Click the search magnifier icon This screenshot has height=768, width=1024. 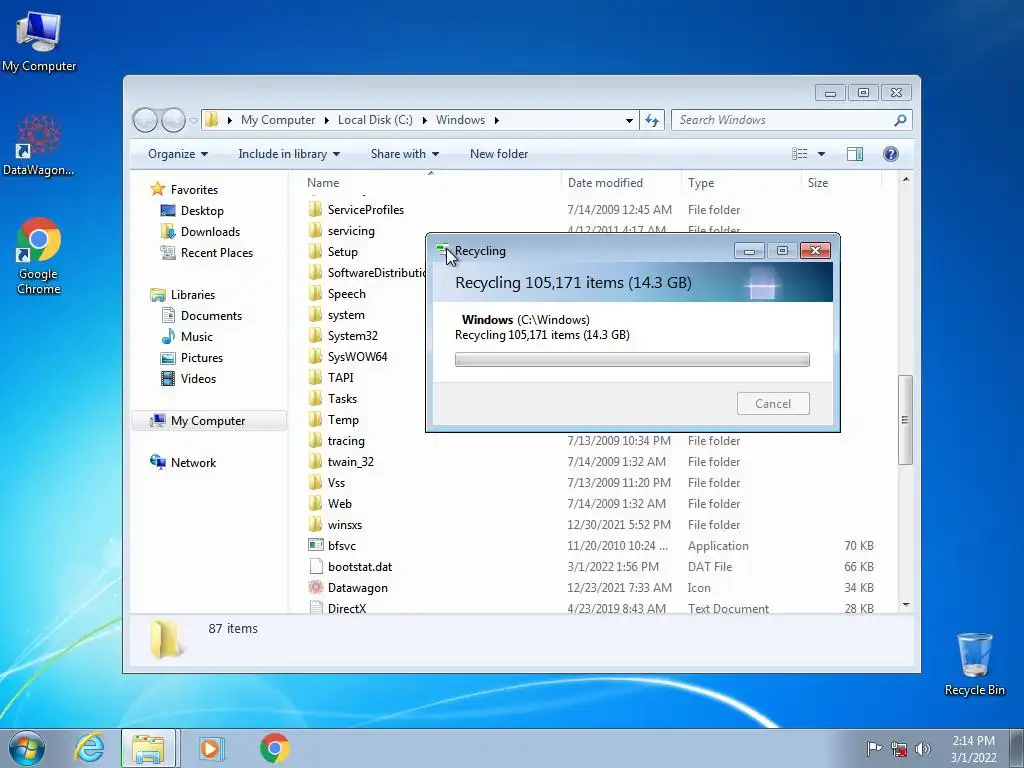(x=900, y=120)
